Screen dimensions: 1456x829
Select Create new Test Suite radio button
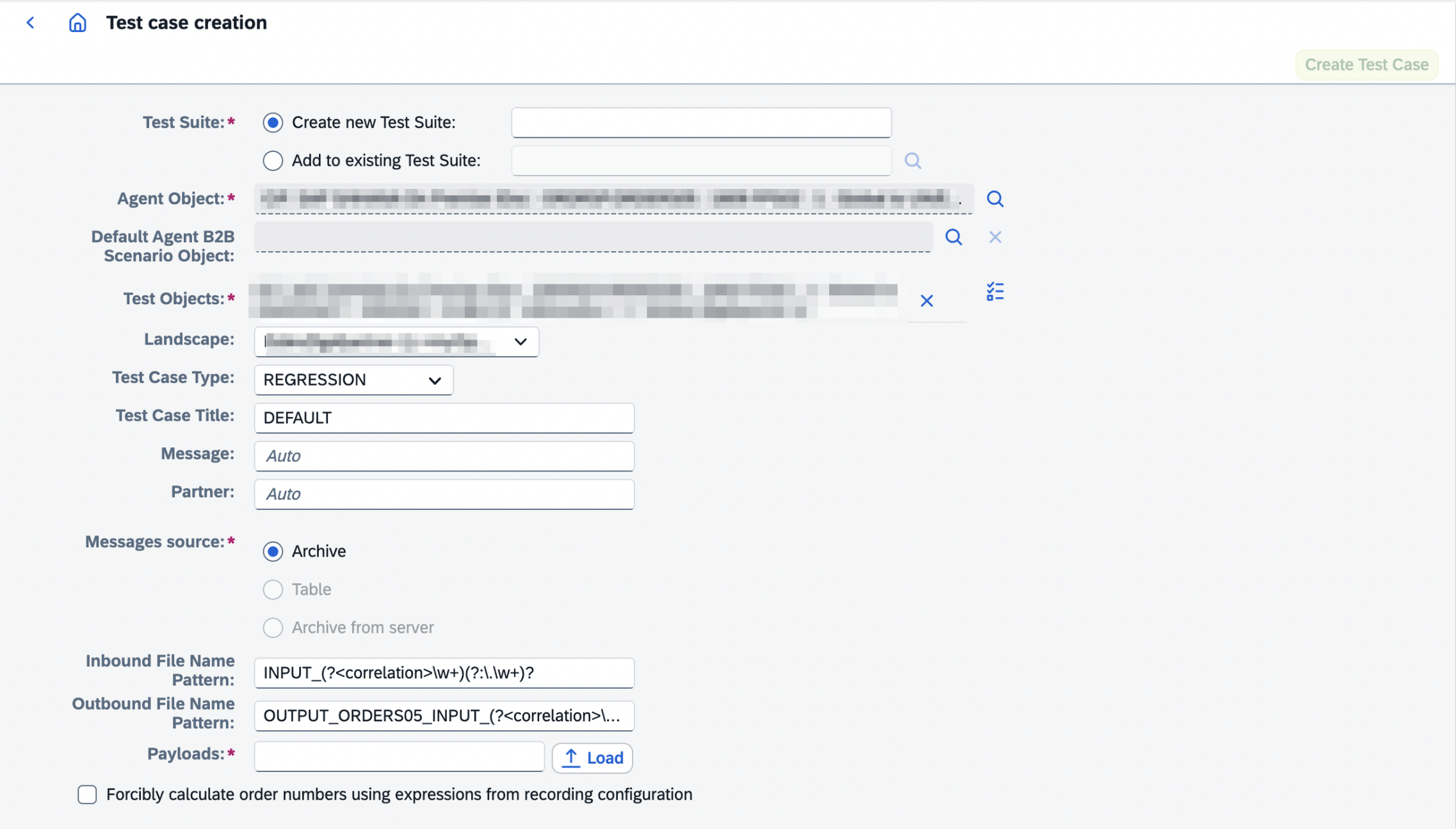point(273,122)
